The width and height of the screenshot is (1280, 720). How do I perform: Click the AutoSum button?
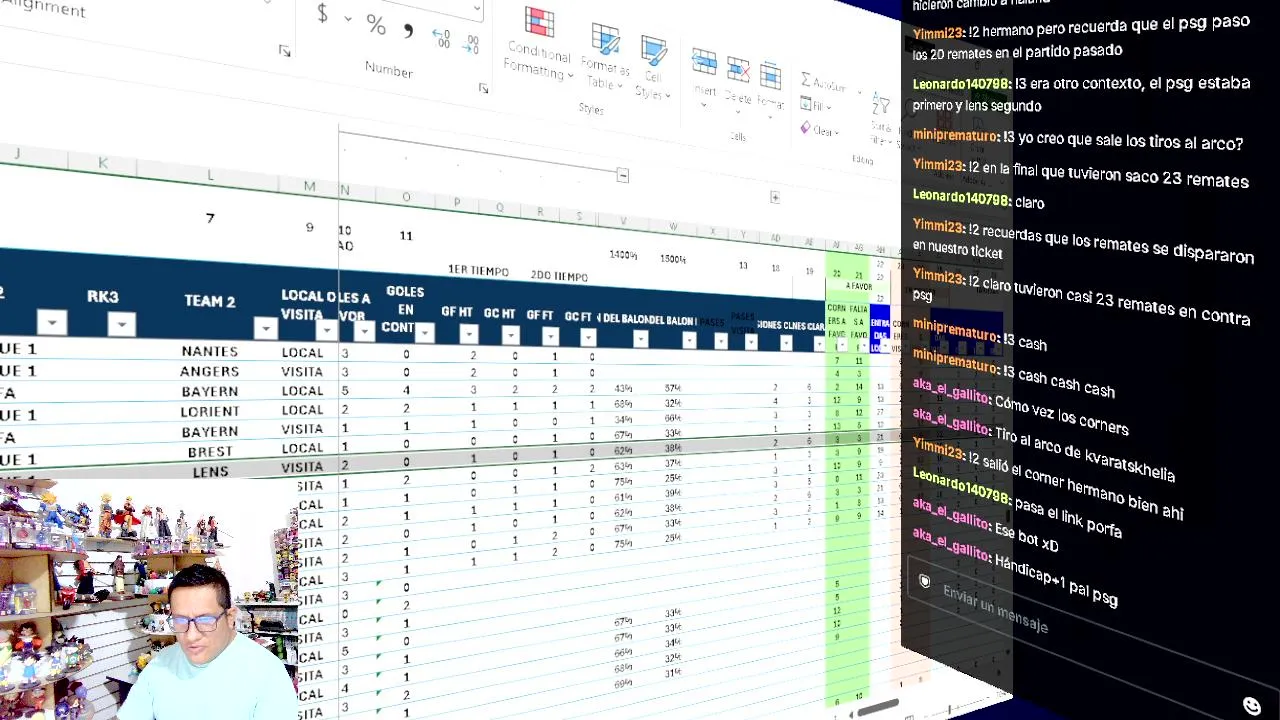tap(825, 82)
